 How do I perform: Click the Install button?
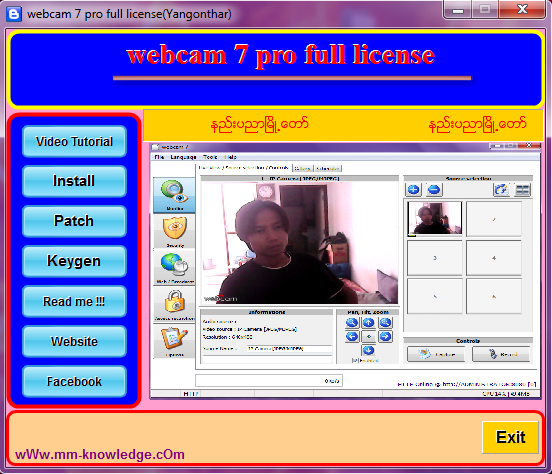tap(74, 181)
